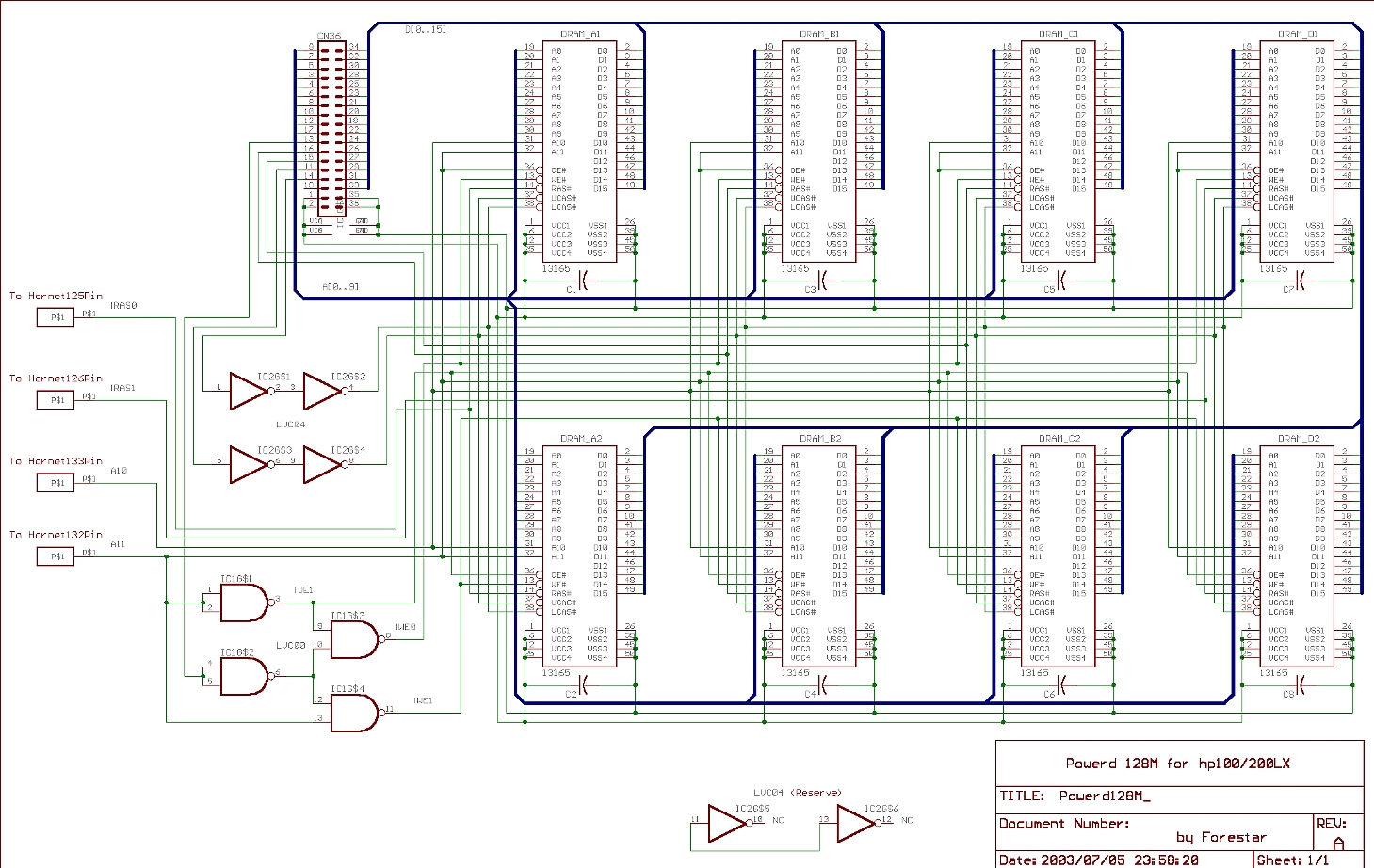Click the Document Number field in title block
Image resolution: width=1374 pixels, height=868 pixels.
[x=1063, y=824]
